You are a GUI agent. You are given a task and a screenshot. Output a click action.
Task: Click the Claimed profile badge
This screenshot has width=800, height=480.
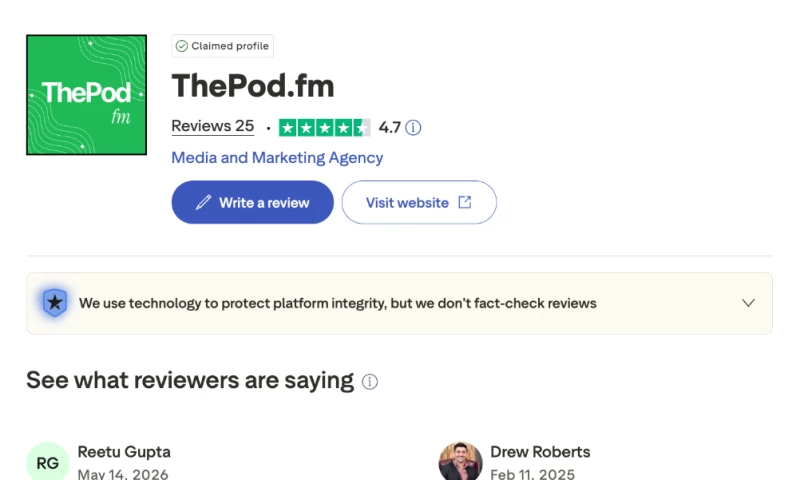(x=222, y=46)
